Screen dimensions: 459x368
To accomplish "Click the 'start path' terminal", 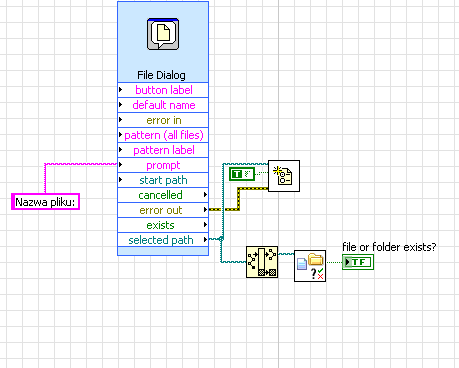I will pyautogui.click(x=163, y=180).
